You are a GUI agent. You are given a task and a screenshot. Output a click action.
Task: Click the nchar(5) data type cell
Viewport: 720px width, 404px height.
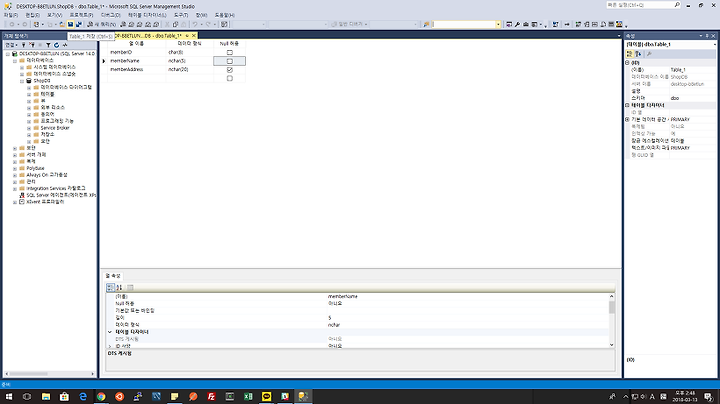click(x=189, y=61)
